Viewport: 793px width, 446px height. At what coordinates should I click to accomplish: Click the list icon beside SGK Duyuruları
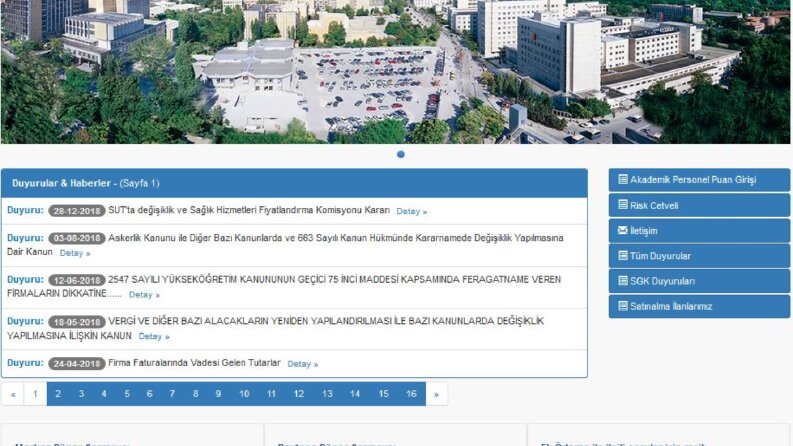click(x=623, y=281)
